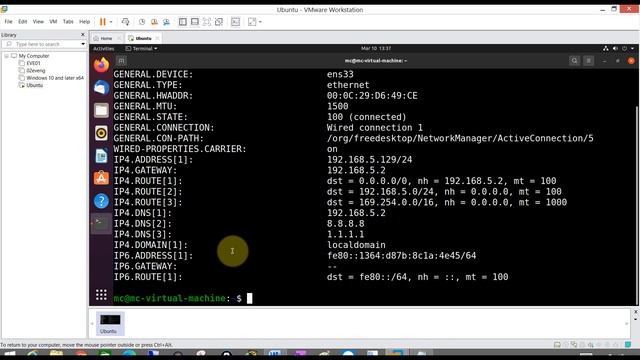Toggle the library sidebar view icon

(182, 22)
